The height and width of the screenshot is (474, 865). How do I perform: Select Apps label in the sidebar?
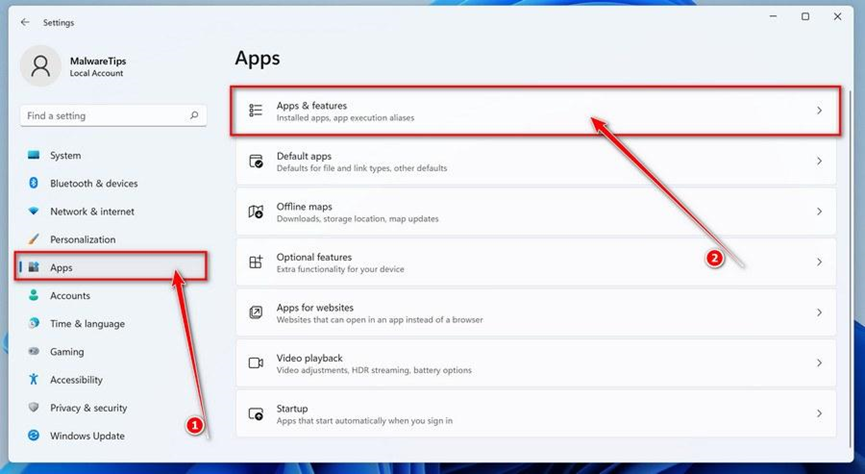(61, 268)
